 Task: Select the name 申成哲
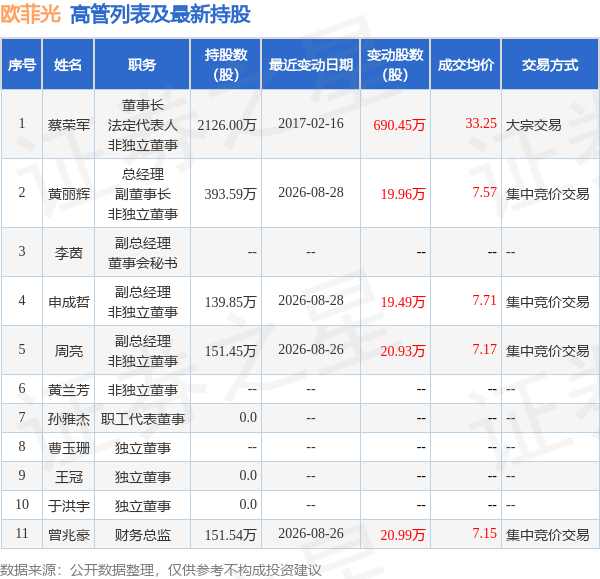coord(68,302)
